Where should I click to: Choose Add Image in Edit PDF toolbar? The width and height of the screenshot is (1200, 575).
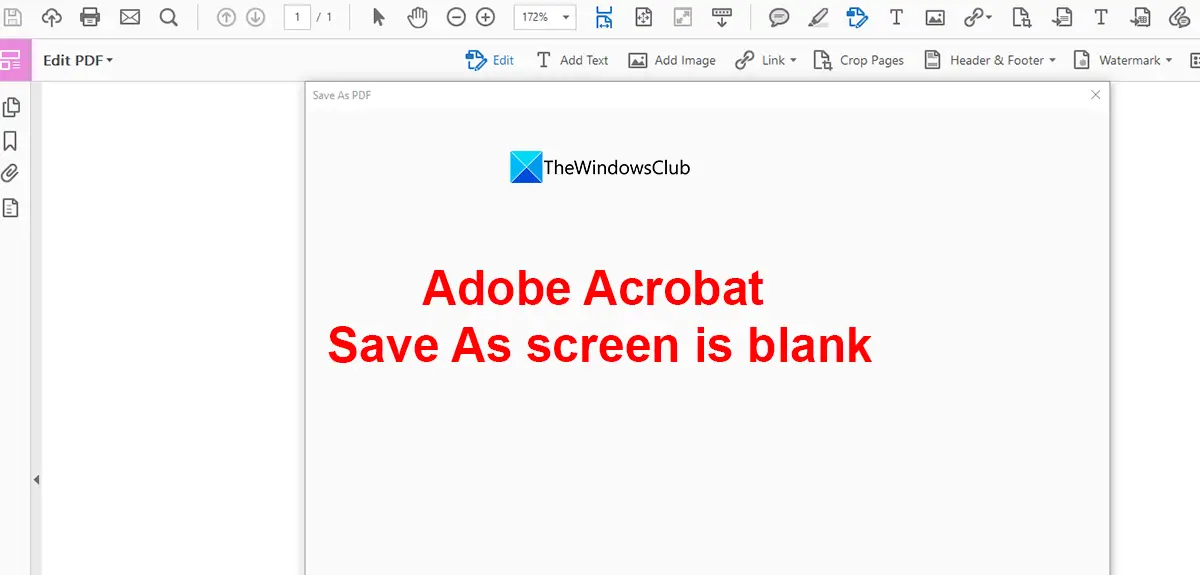click(x=672, y=60)
